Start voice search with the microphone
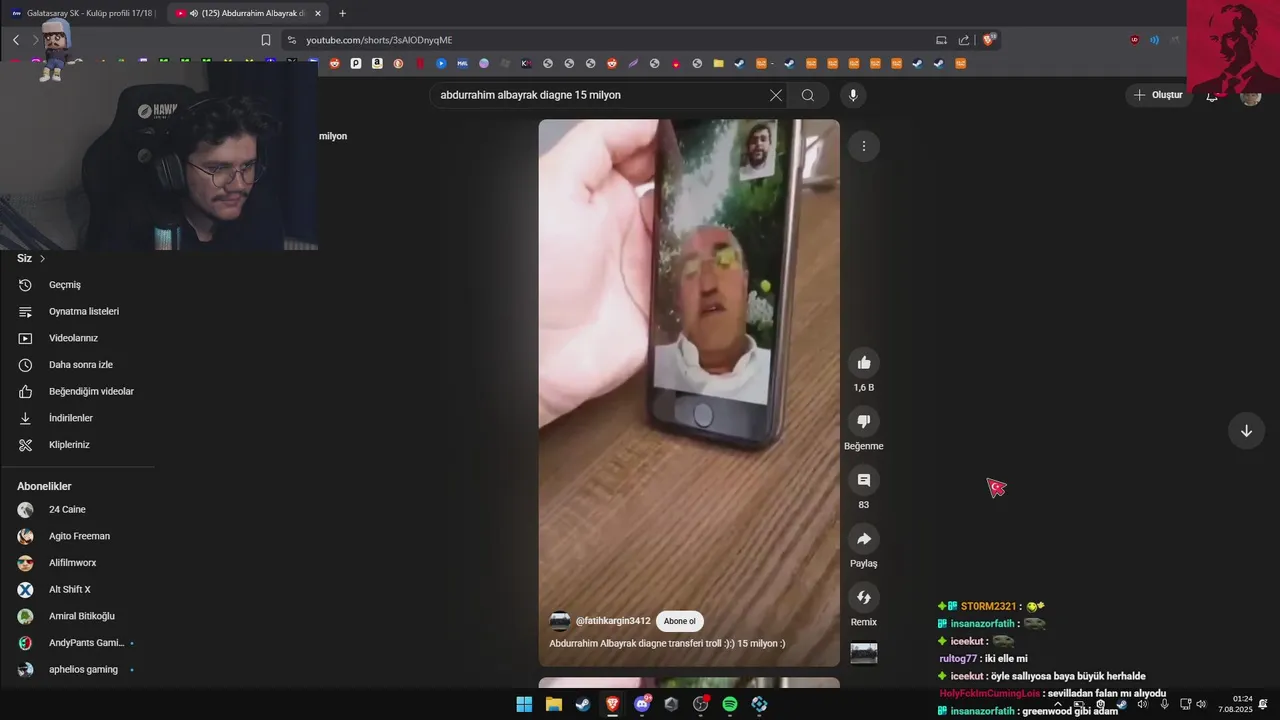The image size is (1280, 720). (x=852, y=95)
